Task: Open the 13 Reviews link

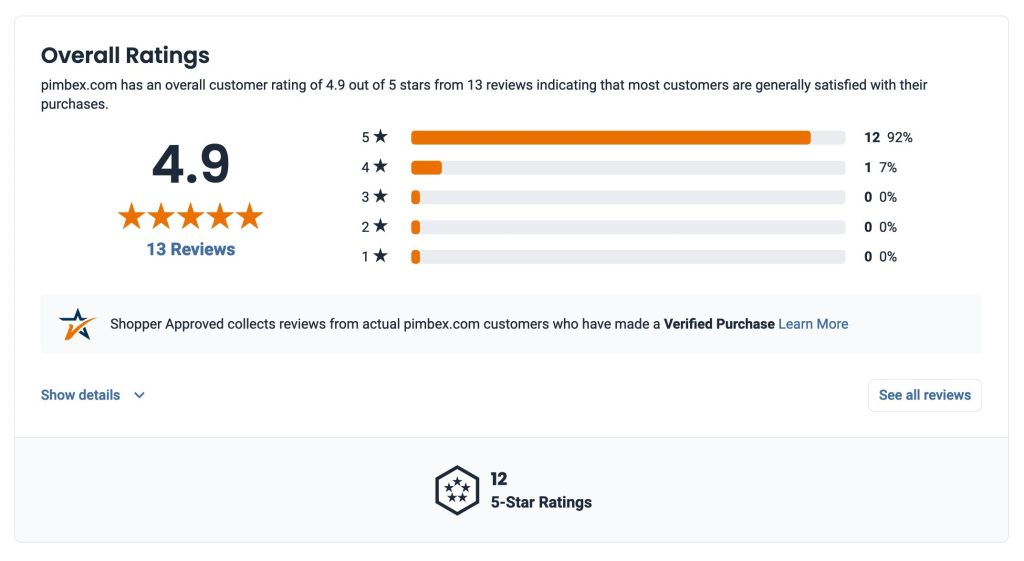Action: (191, 249)
